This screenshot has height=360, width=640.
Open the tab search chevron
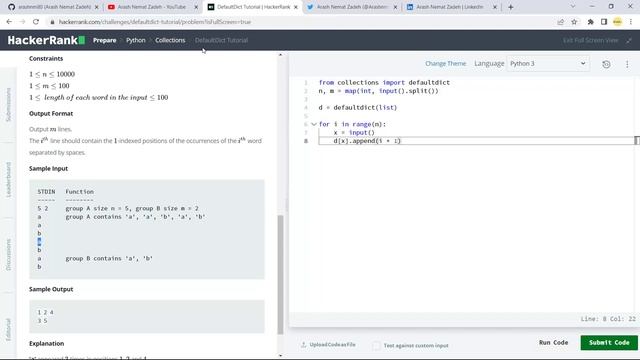point(573,7)
